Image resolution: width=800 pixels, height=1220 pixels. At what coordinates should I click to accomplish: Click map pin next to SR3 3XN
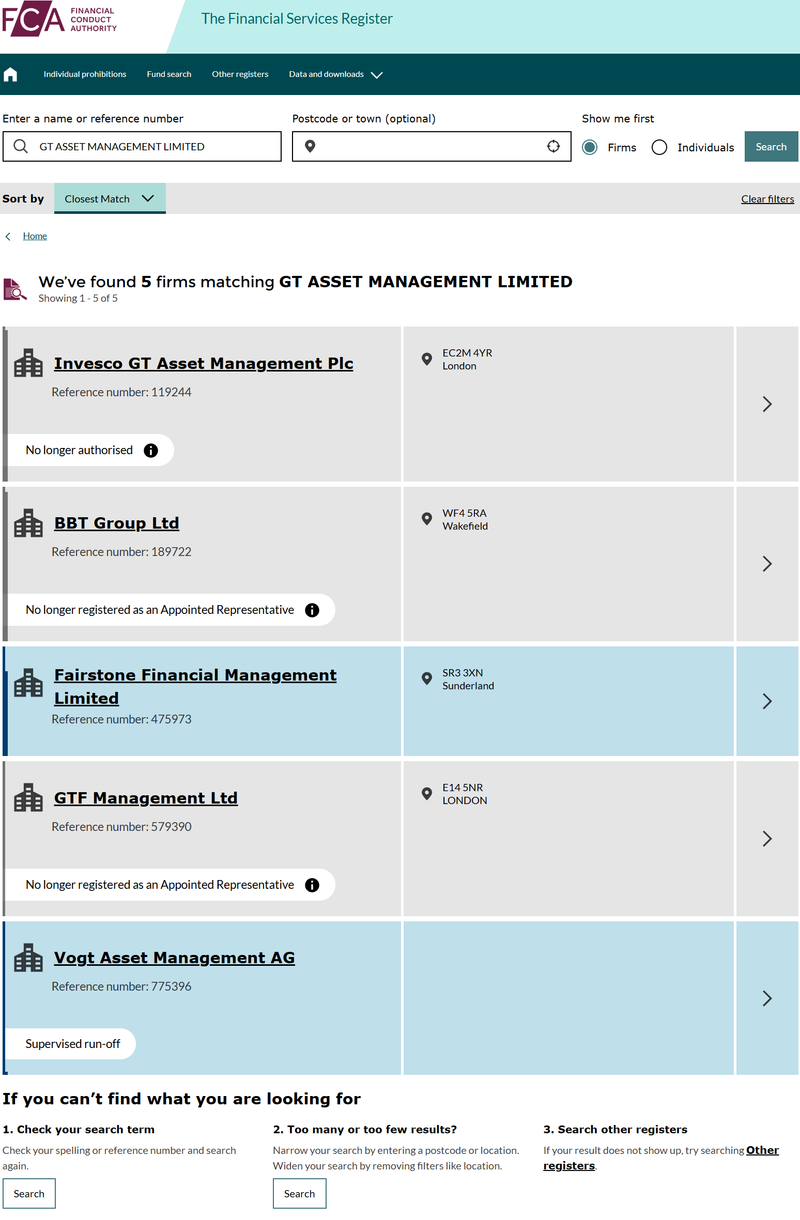point(427,678)
